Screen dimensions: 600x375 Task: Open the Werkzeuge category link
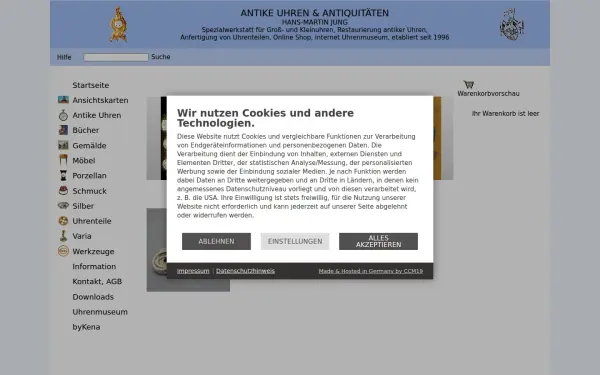(x=93, y=251)
